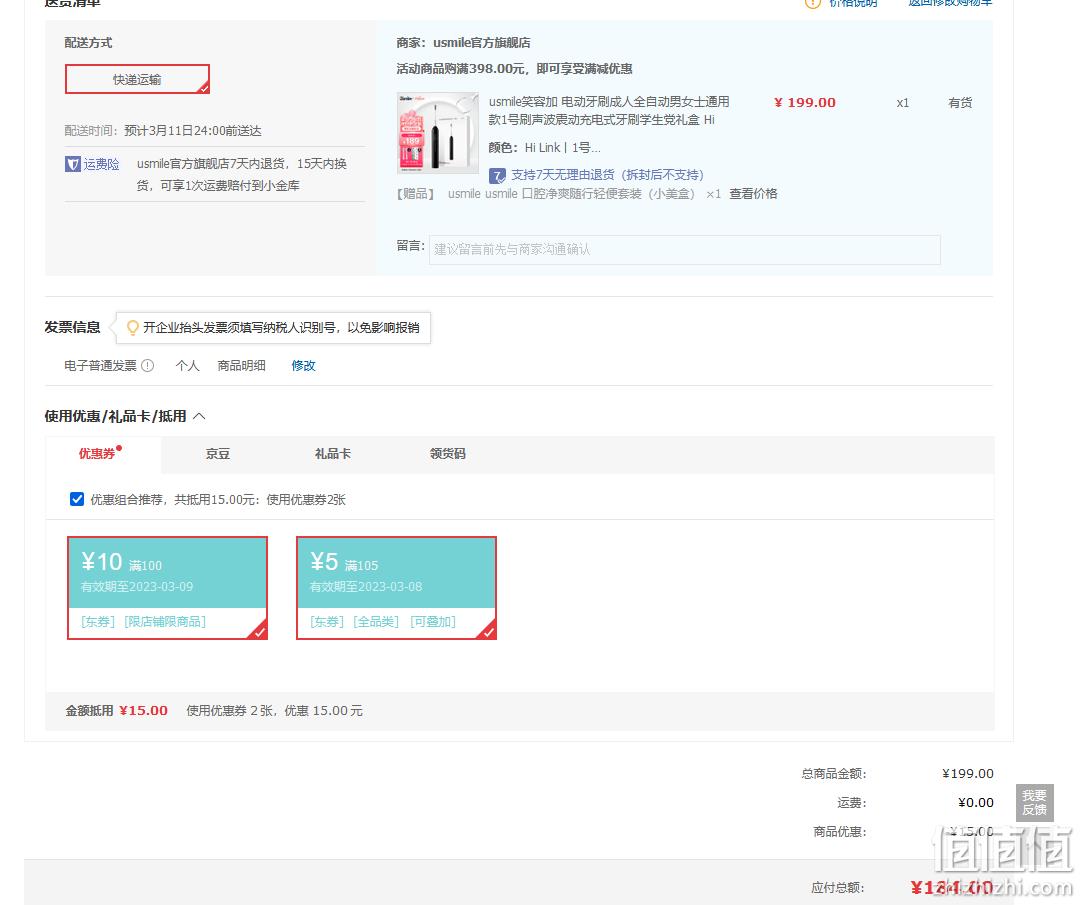Click the product quantity x1
1082x905 pixels.
pos(903,103)
